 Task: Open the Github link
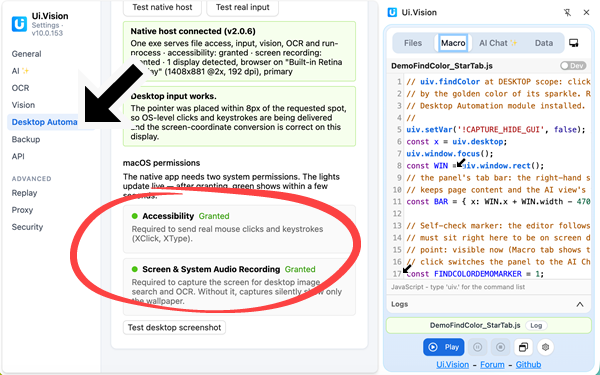point(528,365)
